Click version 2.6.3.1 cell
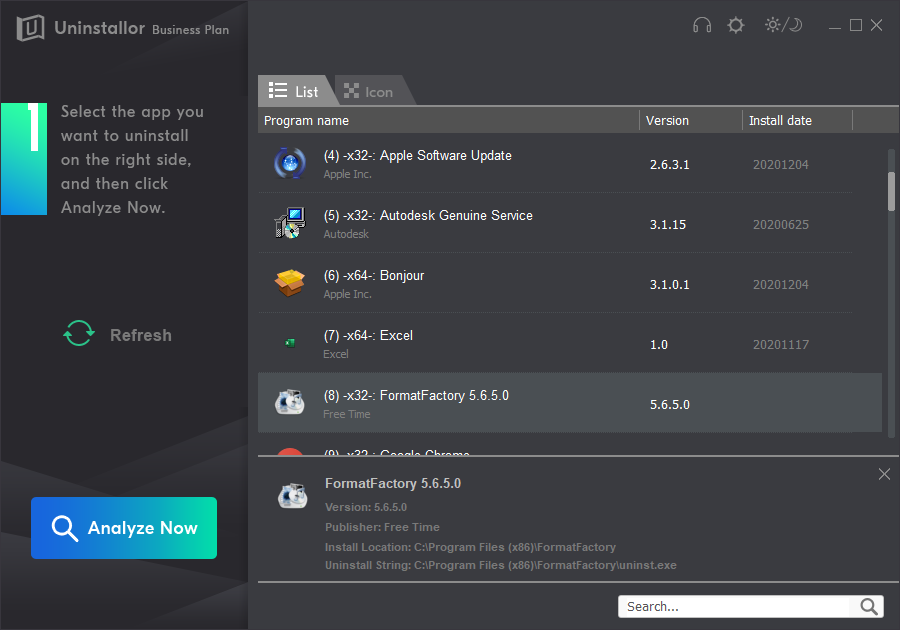The width and height of the screenshot is (900, 630). (669, 165)
